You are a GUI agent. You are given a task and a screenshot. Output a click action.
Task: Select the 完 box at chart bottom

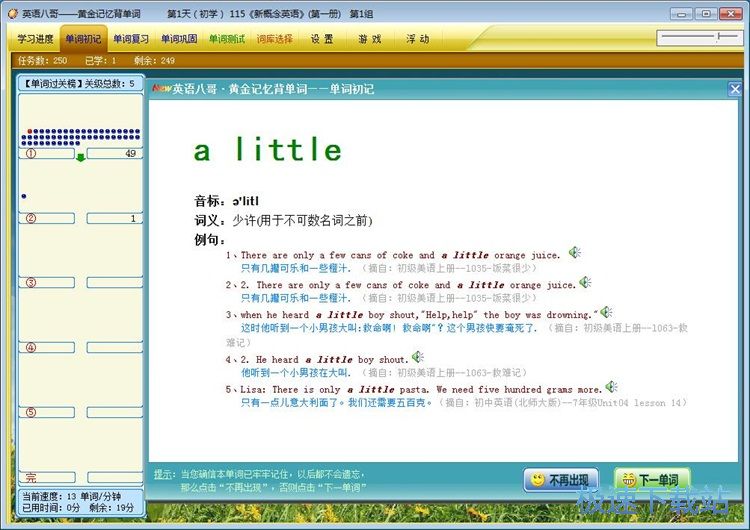(47, 477)
